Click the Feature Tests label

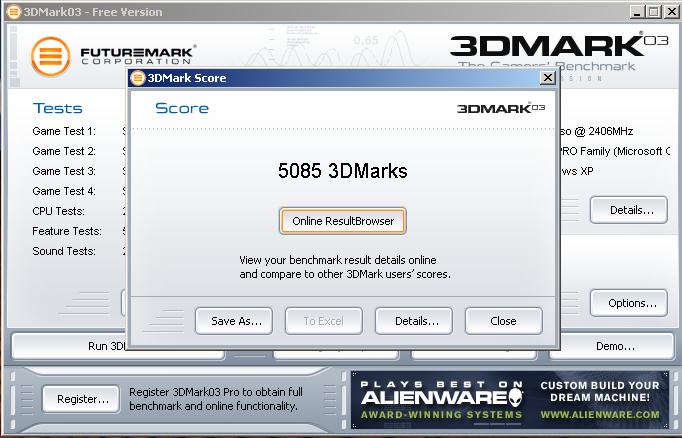click(x=67, y=231)
